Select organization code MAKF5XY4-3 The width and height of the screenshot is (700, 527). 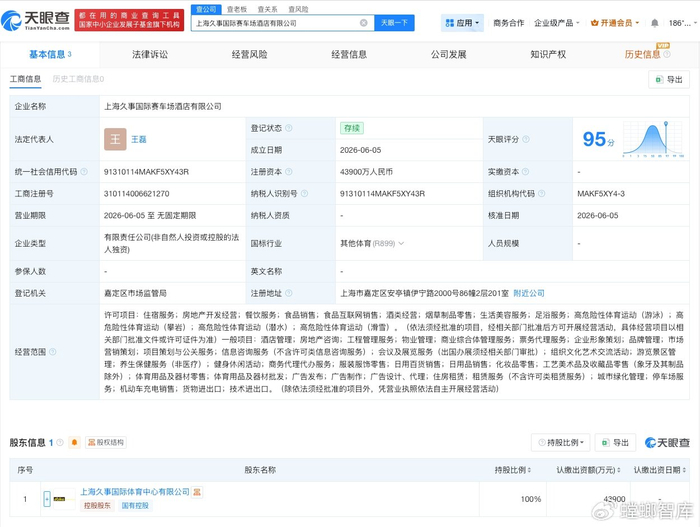[x=601, y=193]
